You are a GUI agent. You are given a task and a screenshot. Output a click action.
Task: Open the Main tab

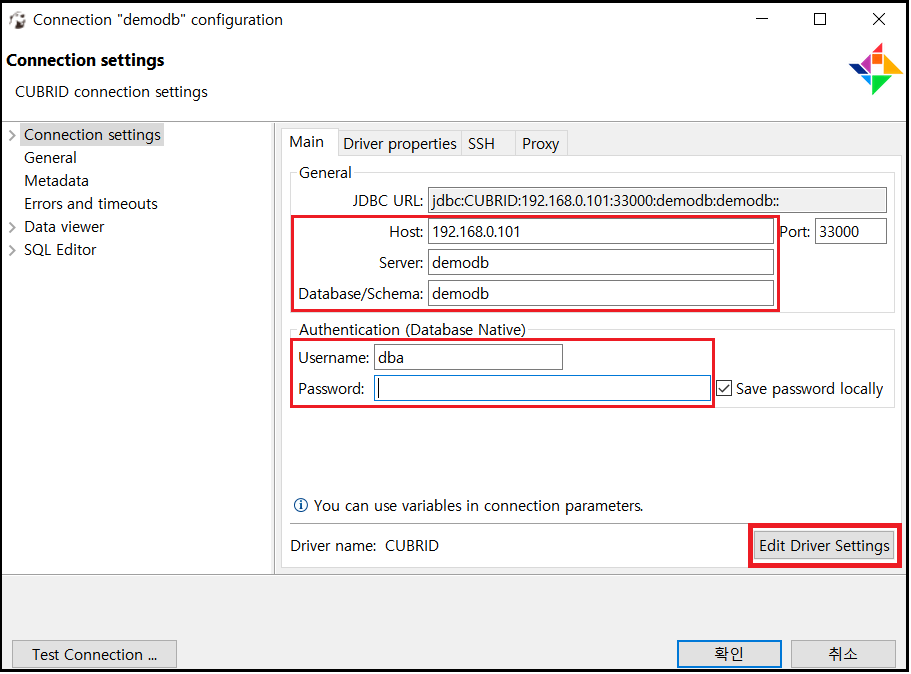(x=307, y=142)
